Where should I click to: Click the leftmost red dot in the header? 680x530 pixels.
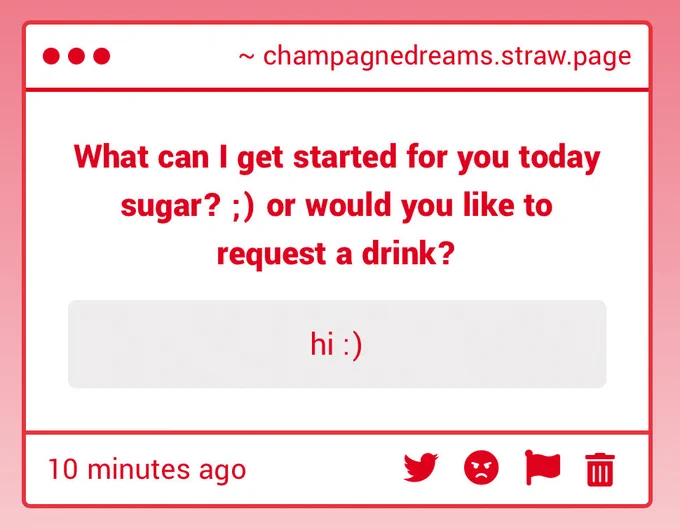[51, 56]
